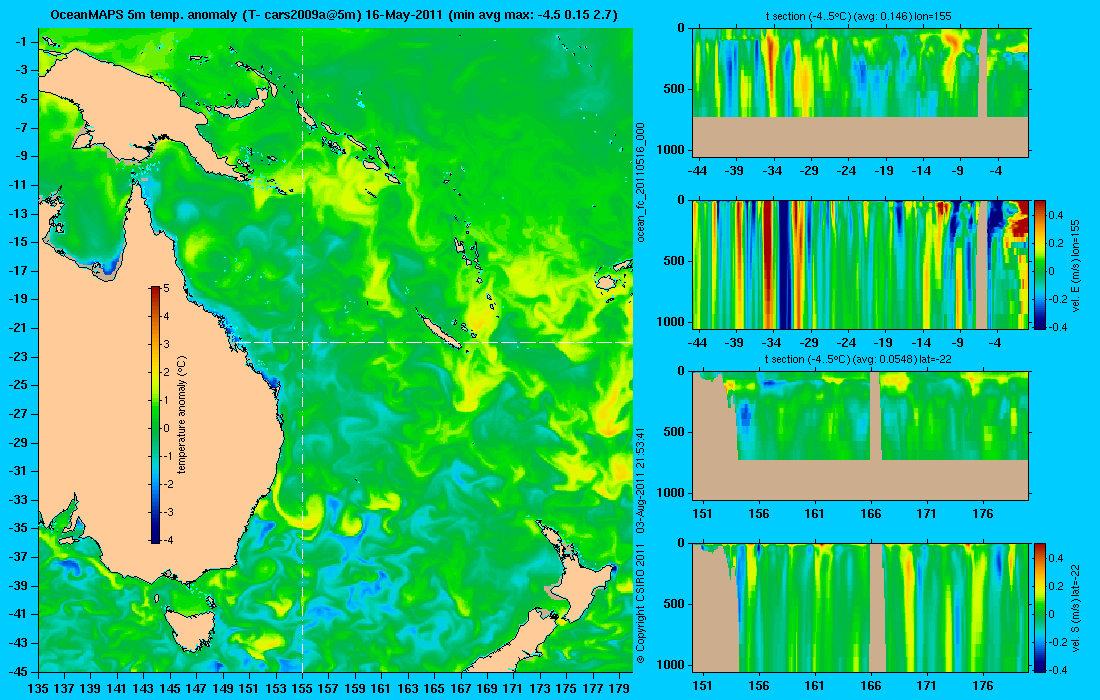Click the ocean_fc_20110516_000 vertical label
1100x700 pixels.
click(640, 182)
